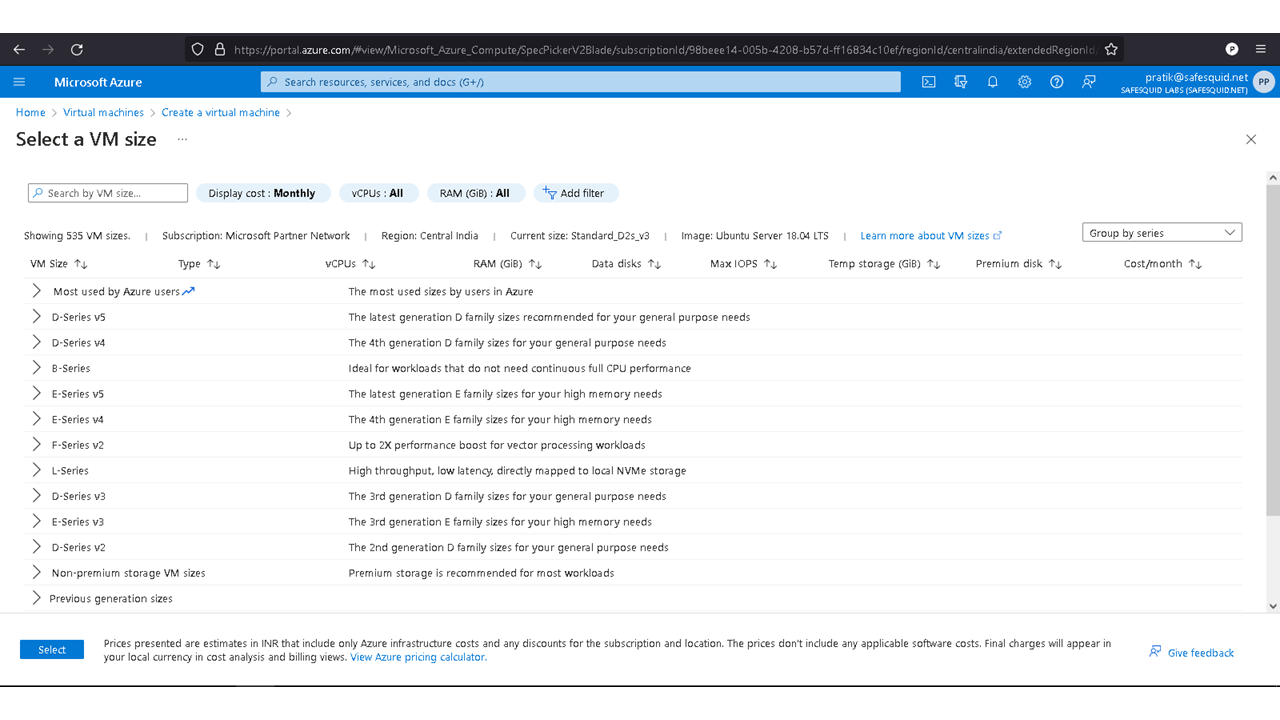Screen dimensions: 1280x720
Task: Sort by Max IOPS column arrows
Action: [x=771, y=264]
